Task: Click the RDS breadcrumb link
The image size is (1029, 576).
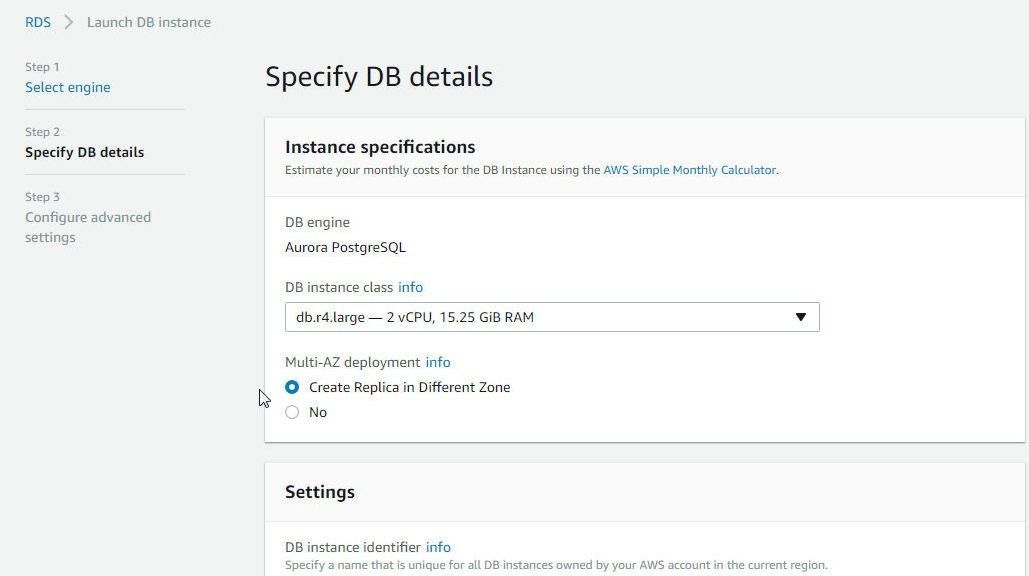Action: 37,22
